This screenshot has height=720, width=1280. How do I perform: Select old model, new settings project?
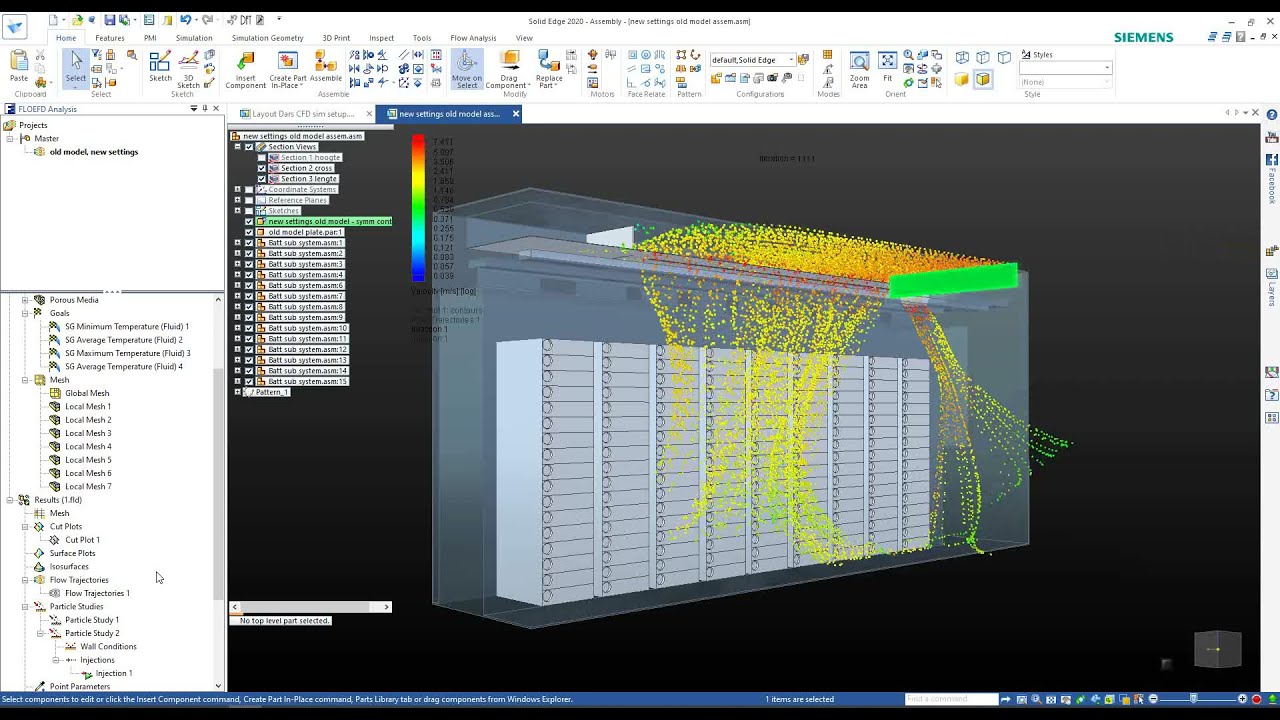94,152
